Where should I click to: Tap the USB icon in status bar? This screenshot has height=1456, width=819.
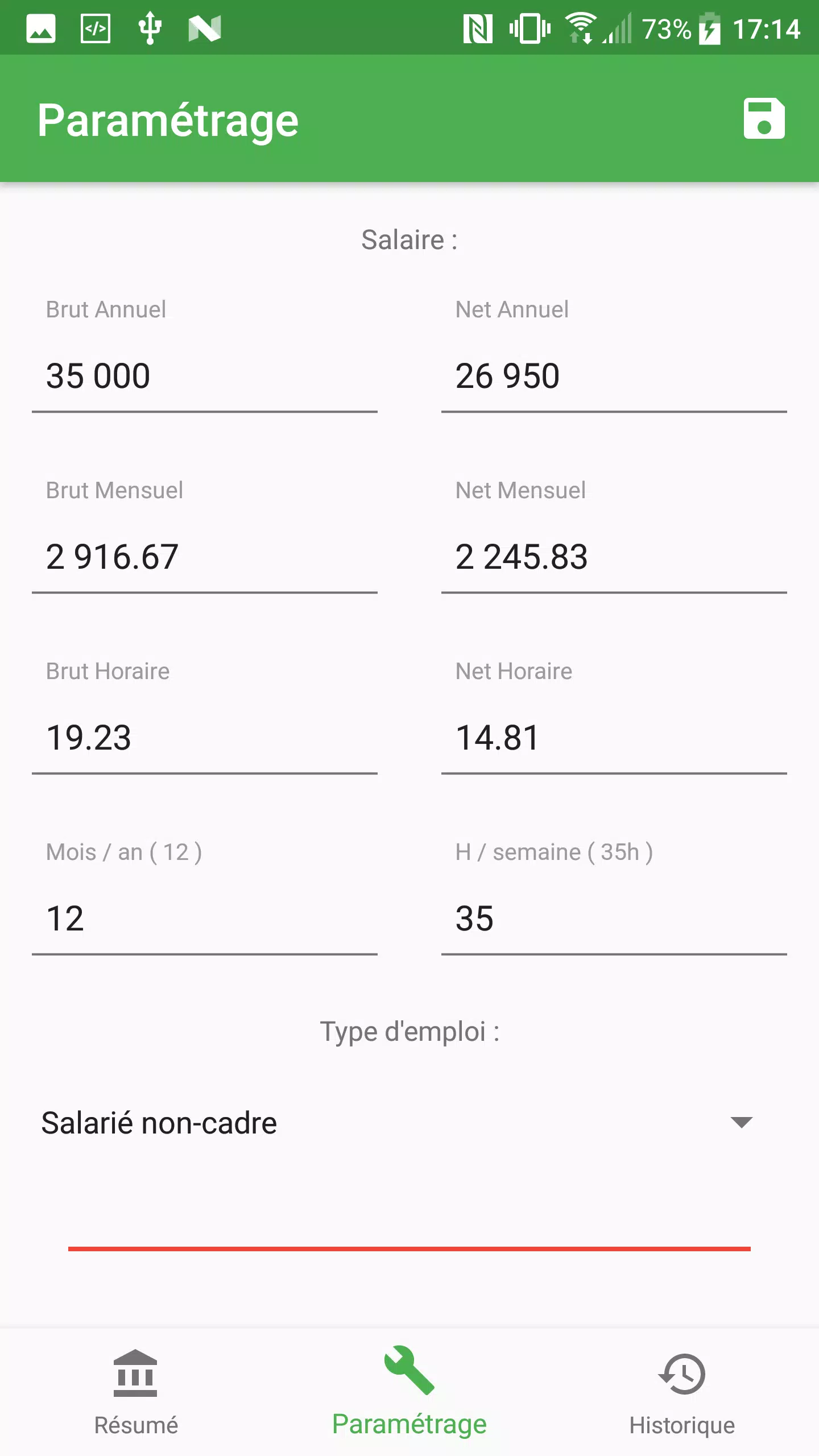[150, 28]
